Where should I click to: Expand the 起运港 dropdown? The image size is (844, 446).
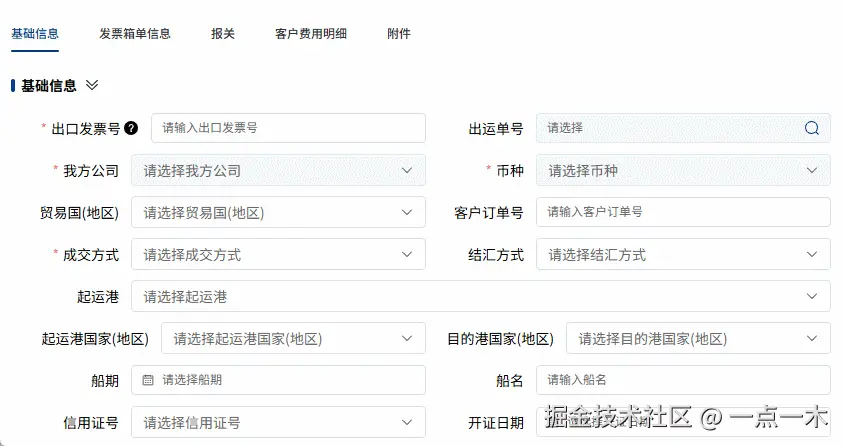click(x=480, y=297)
